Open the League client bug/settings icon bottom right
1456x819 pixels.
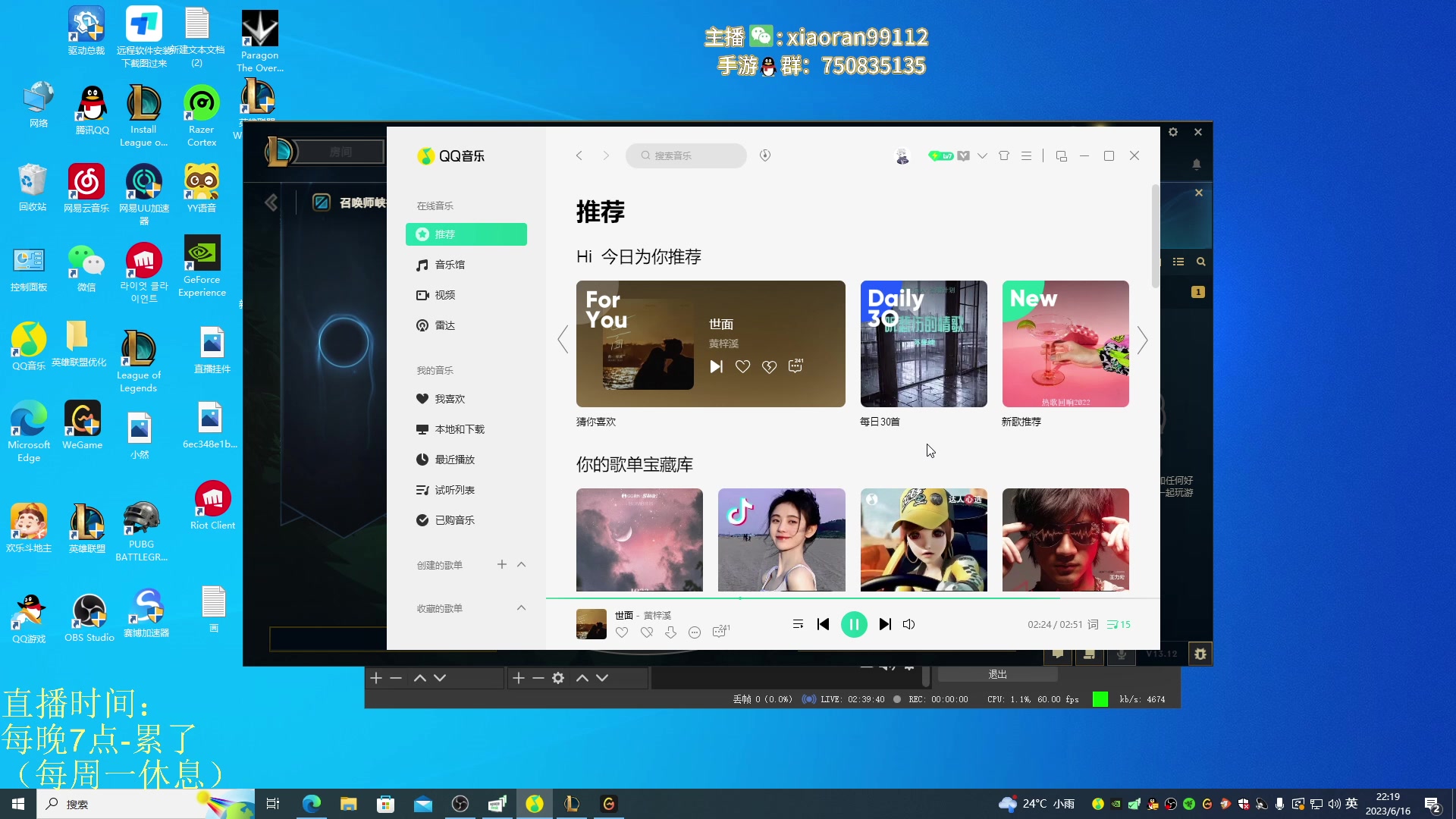pyautogui.click(x=1200, y=654)
